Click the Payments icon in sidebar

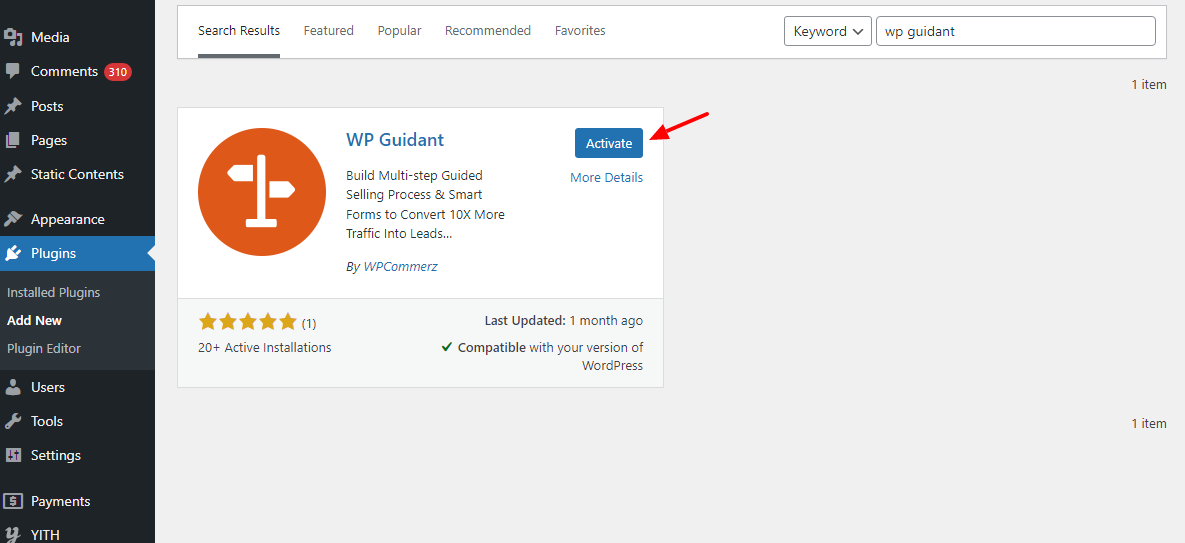[13, 501]
